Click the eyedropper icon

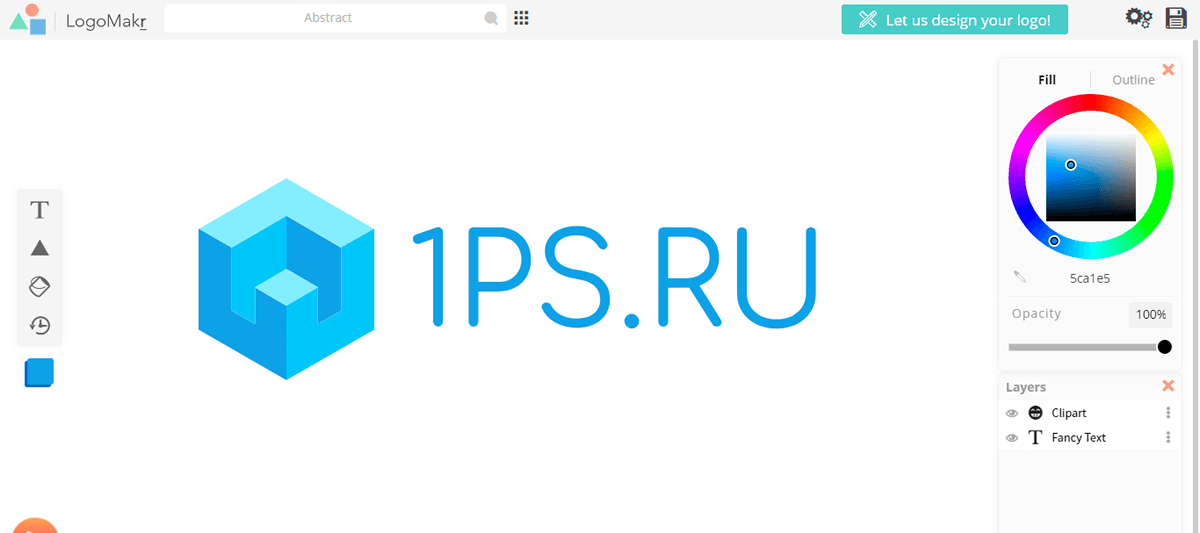pos(1020,276)
